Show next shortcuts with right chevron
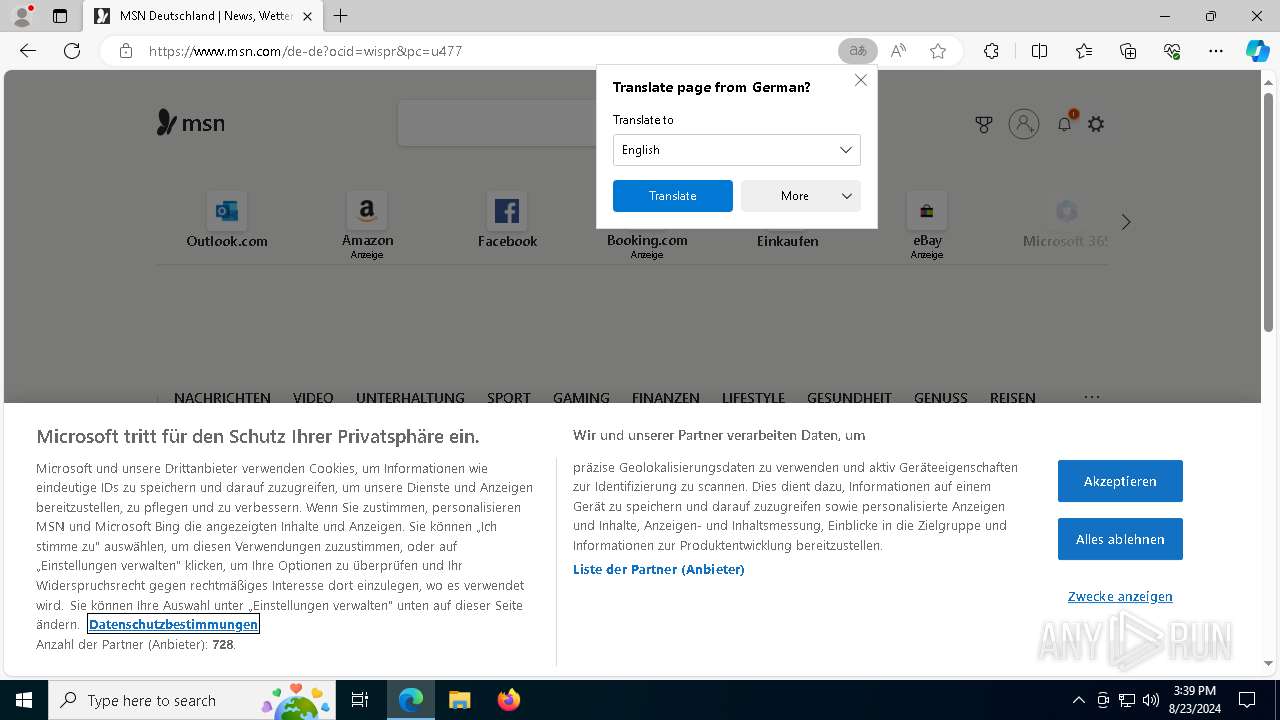 coord(1126,222)
